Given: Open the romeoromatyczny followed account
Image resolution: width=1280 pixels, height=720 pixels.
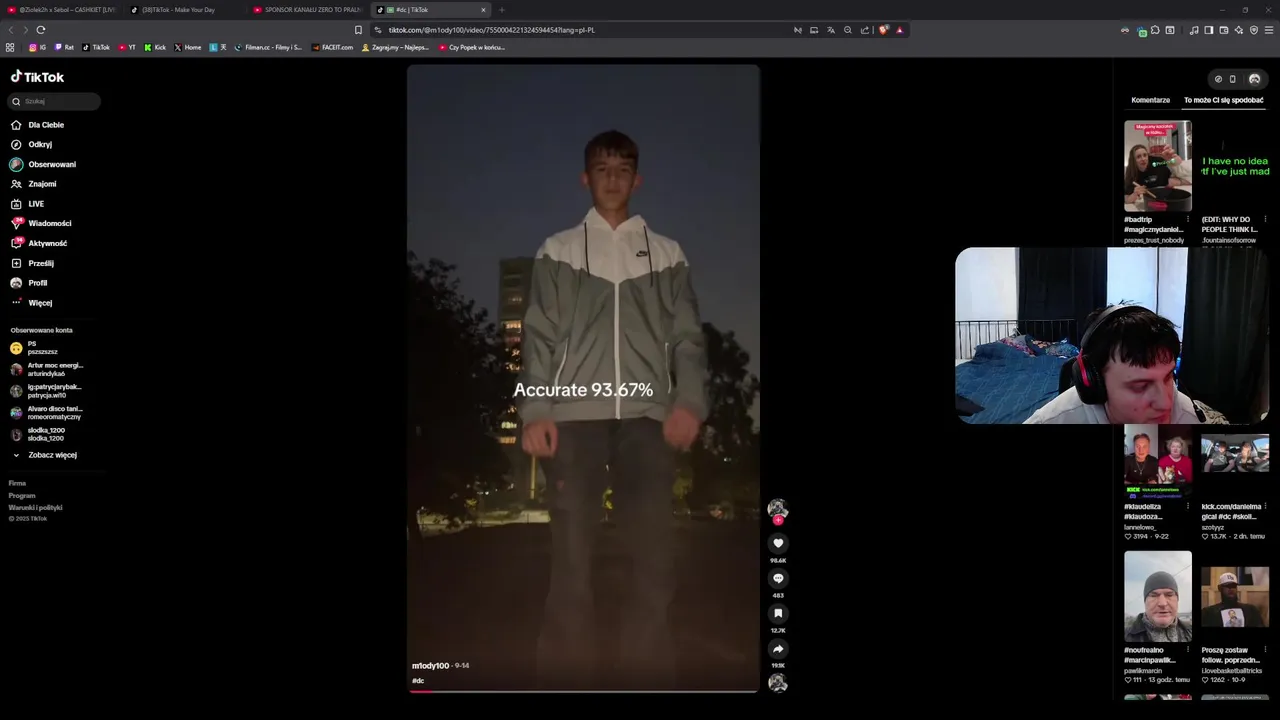Looking at the screenshot, I should [47, 412].
